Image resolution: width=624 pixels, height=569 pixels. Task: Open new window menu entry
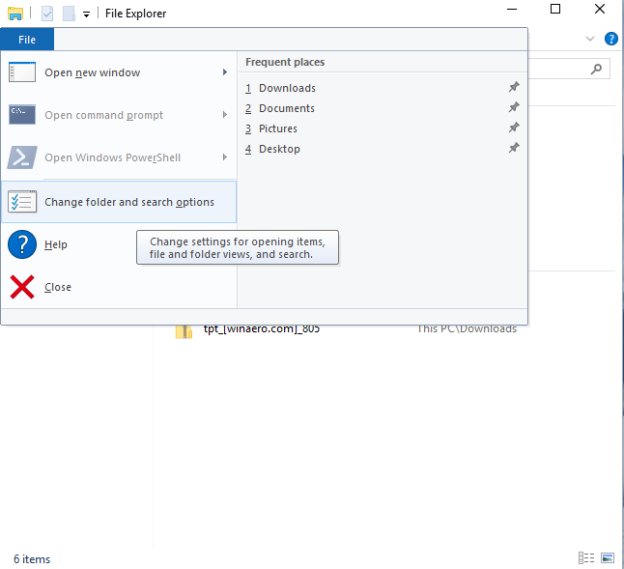[119, 72]
